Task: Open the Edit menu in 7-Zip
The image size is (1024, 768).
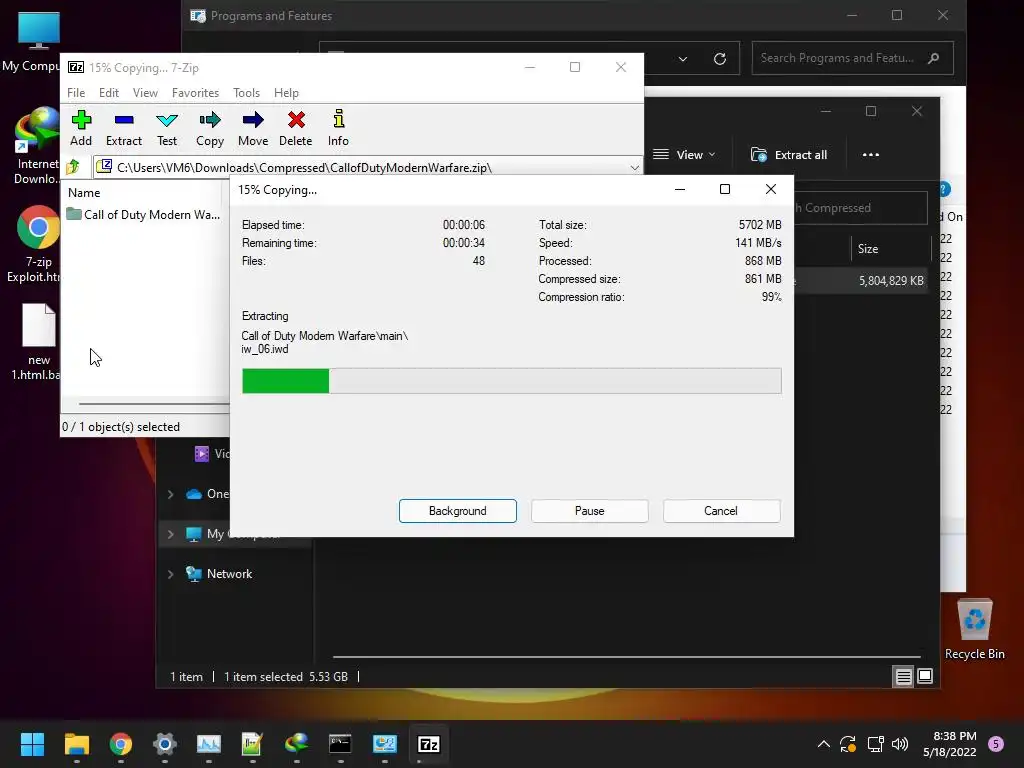Action: (108, 93)
